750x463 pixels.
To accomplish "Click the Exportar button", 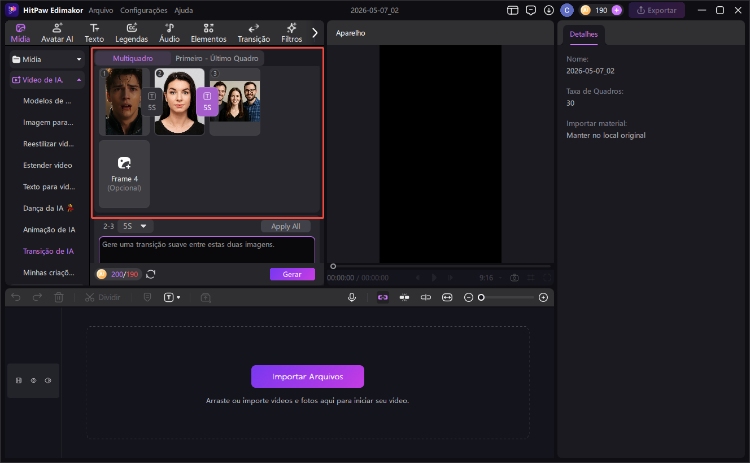I will pyautogui.click(x=657, y=10).
